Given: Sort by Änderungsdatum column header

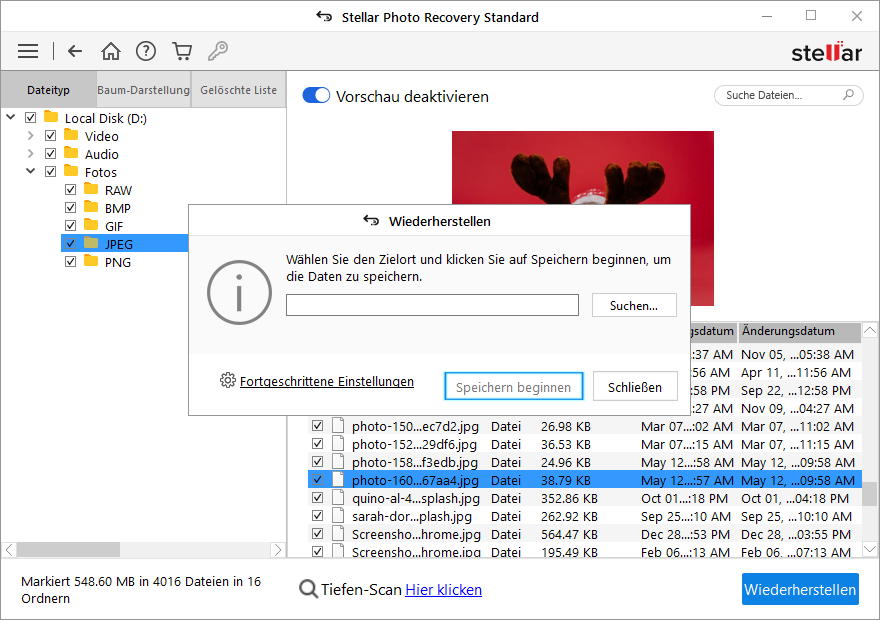Looking at the screenshot, I should (799, 331).
